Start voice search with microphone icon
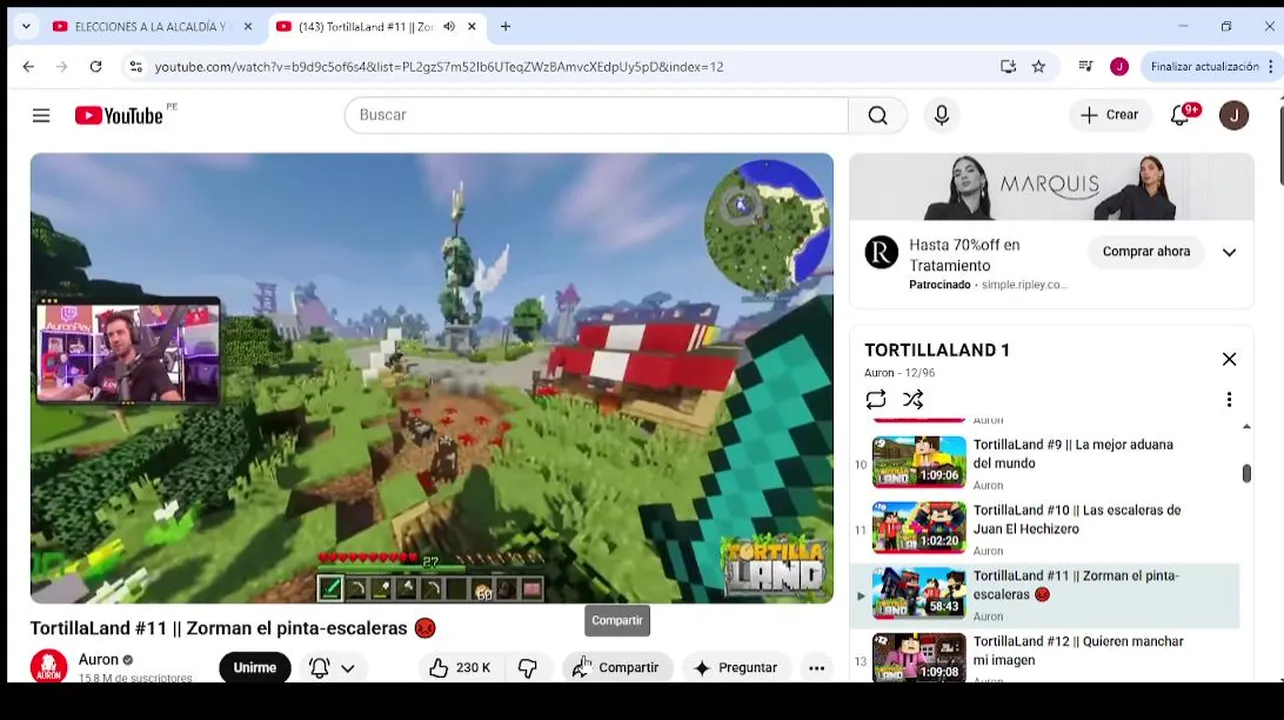Screen dimensions: 1284x720 [x=941, y=116]
